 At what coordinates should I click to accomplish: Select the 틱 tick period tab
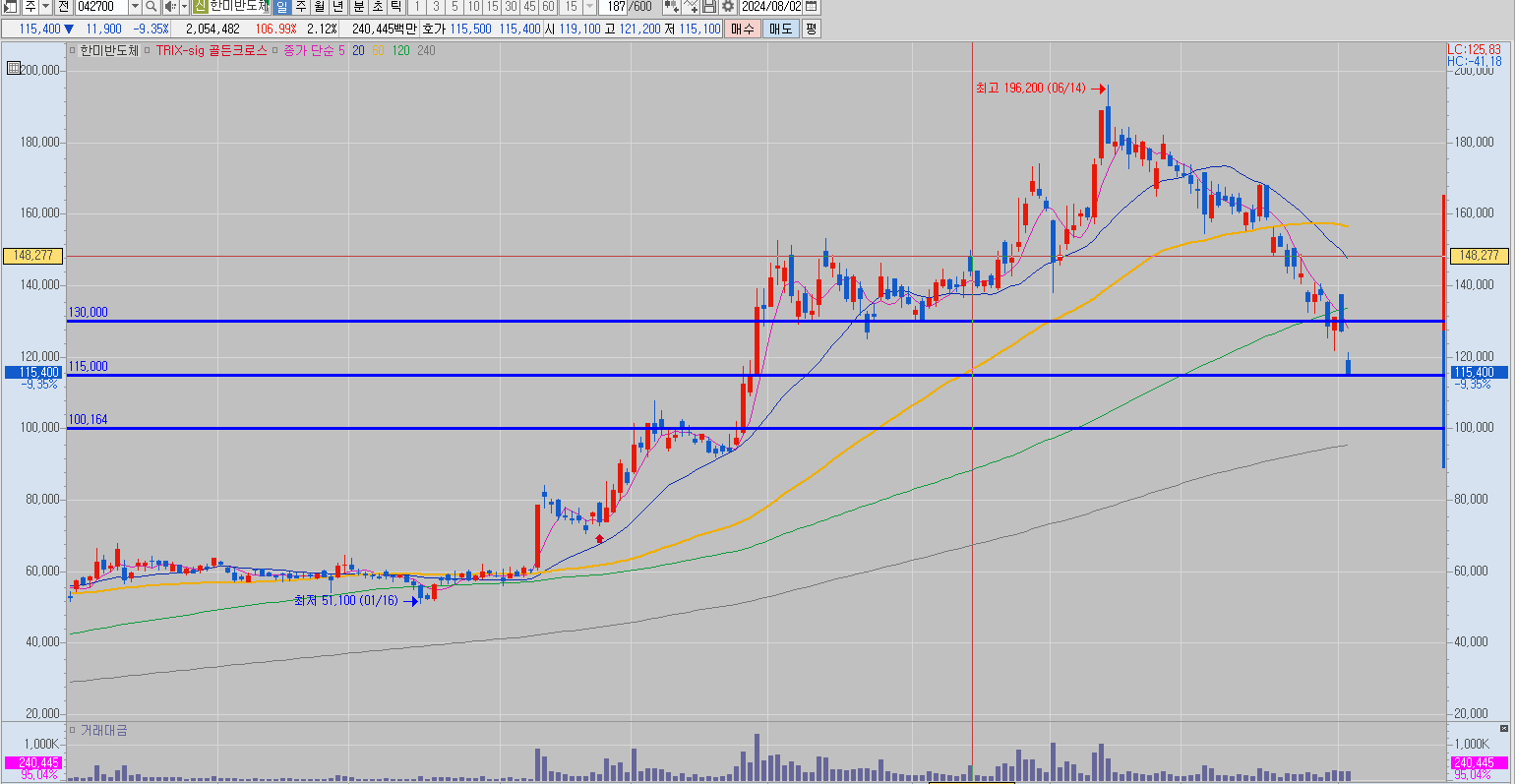(x=395, y=7)
